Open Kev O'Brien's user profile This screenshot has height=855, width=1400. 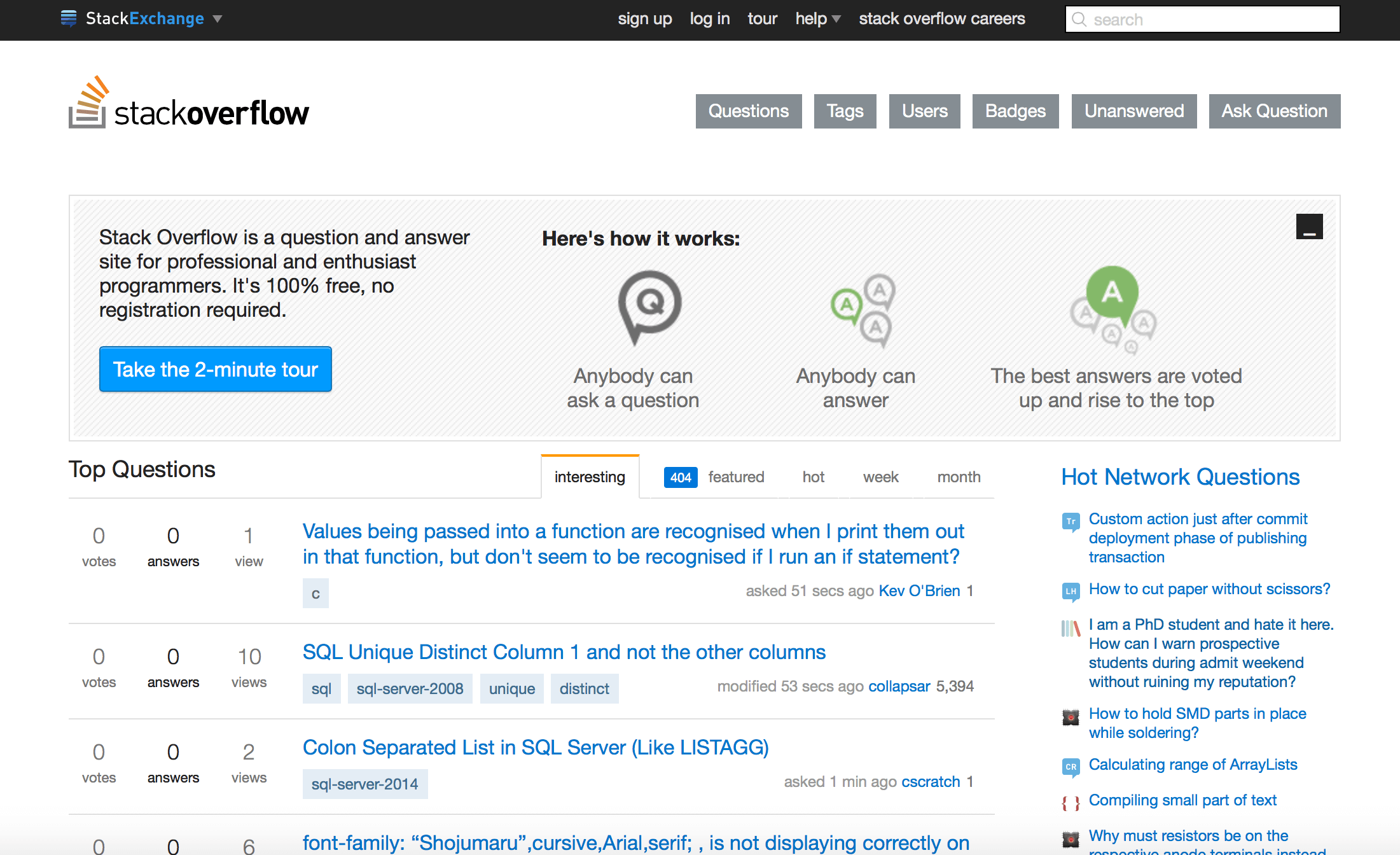pos(919,591)
